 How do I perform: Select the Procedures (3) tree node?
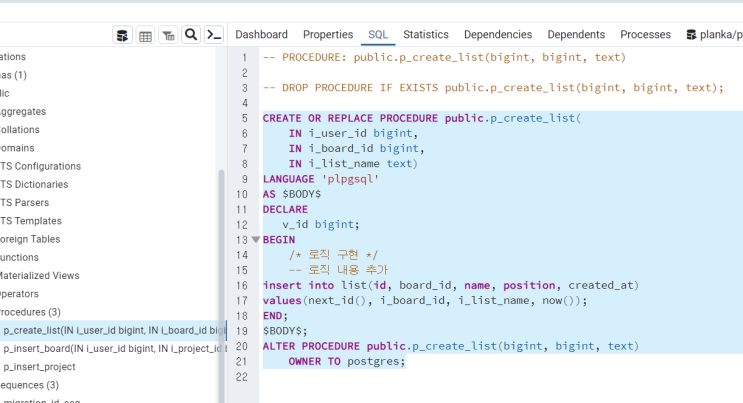[30, 312]
